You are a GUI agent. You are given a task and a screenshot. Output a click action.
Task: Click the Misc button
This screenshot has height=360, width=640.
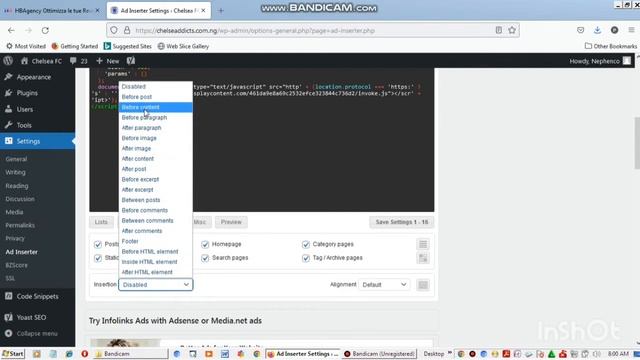(x=200, y=222)
